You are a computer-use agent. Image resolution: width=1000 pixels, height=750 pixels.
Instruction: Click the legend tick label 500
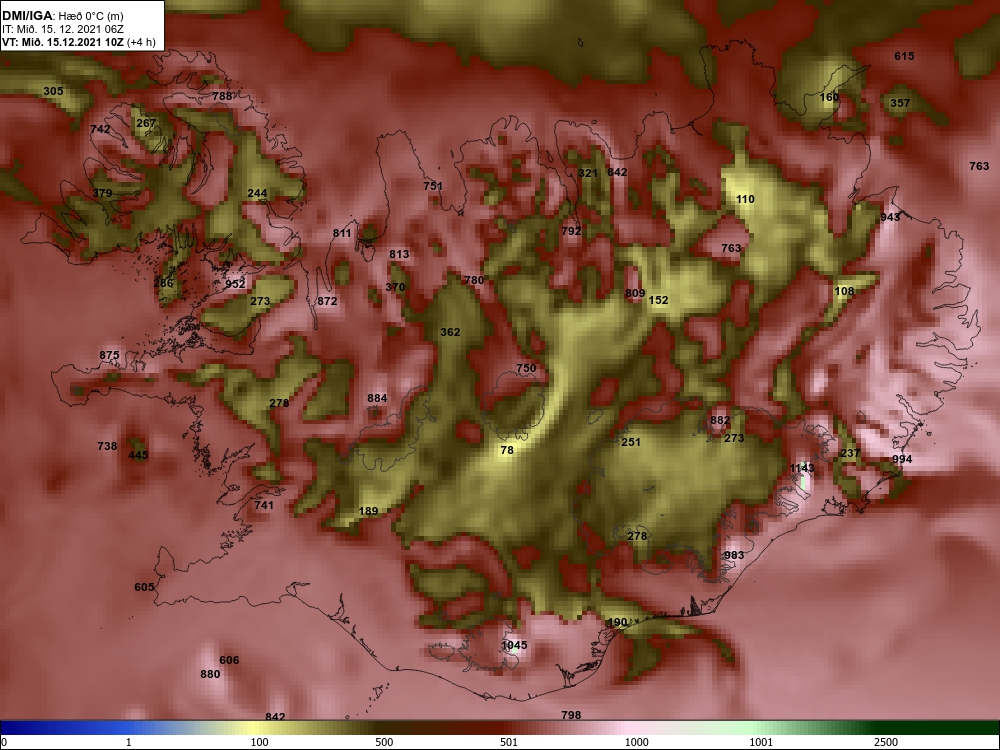coord(384,742)
